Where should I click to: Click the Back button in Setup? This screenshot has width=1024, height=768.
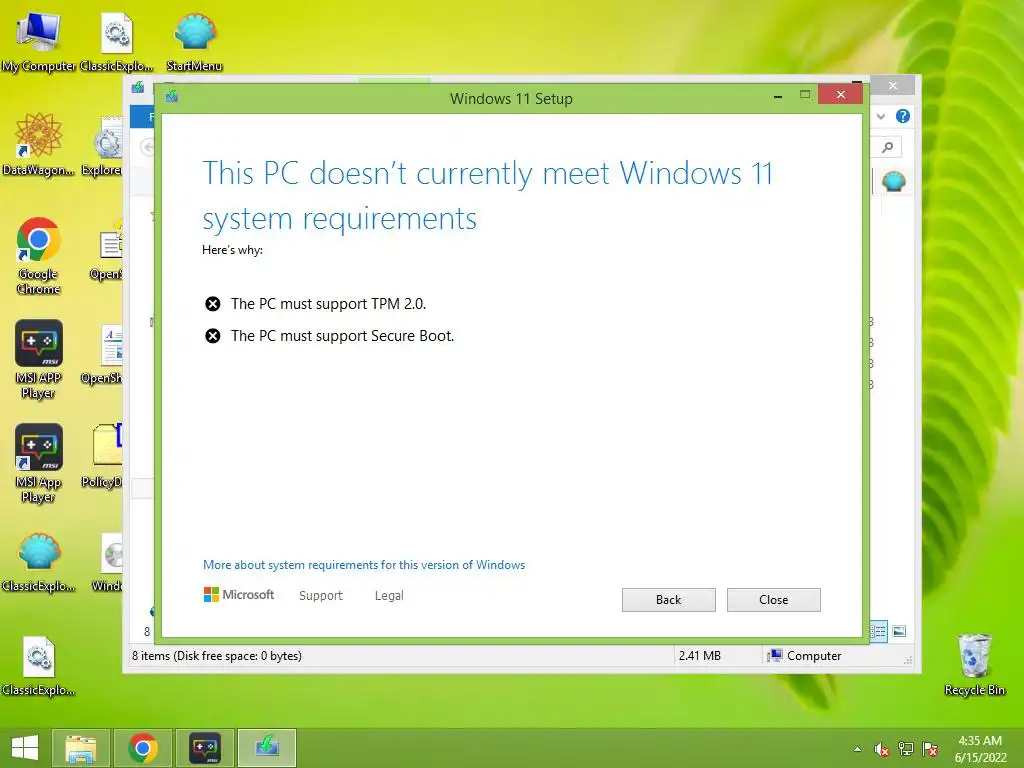[x=668, y=600]
